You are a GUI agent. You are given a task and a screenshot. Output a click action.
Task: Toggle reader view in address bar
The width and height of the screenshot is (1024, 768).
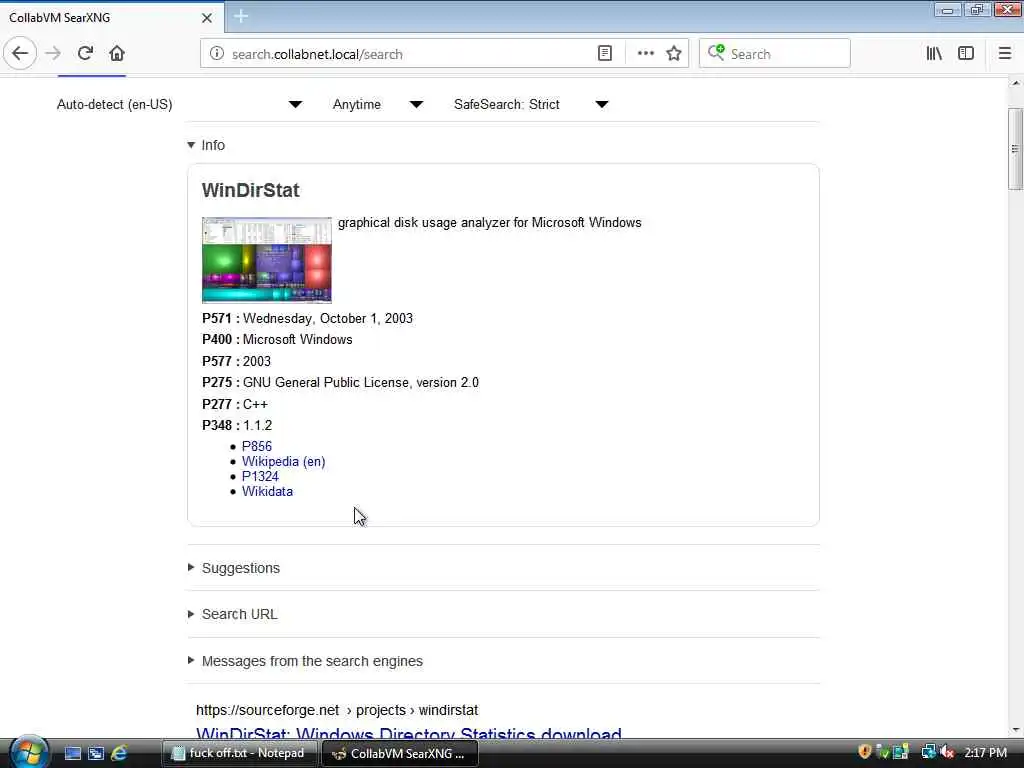(605, 54)
